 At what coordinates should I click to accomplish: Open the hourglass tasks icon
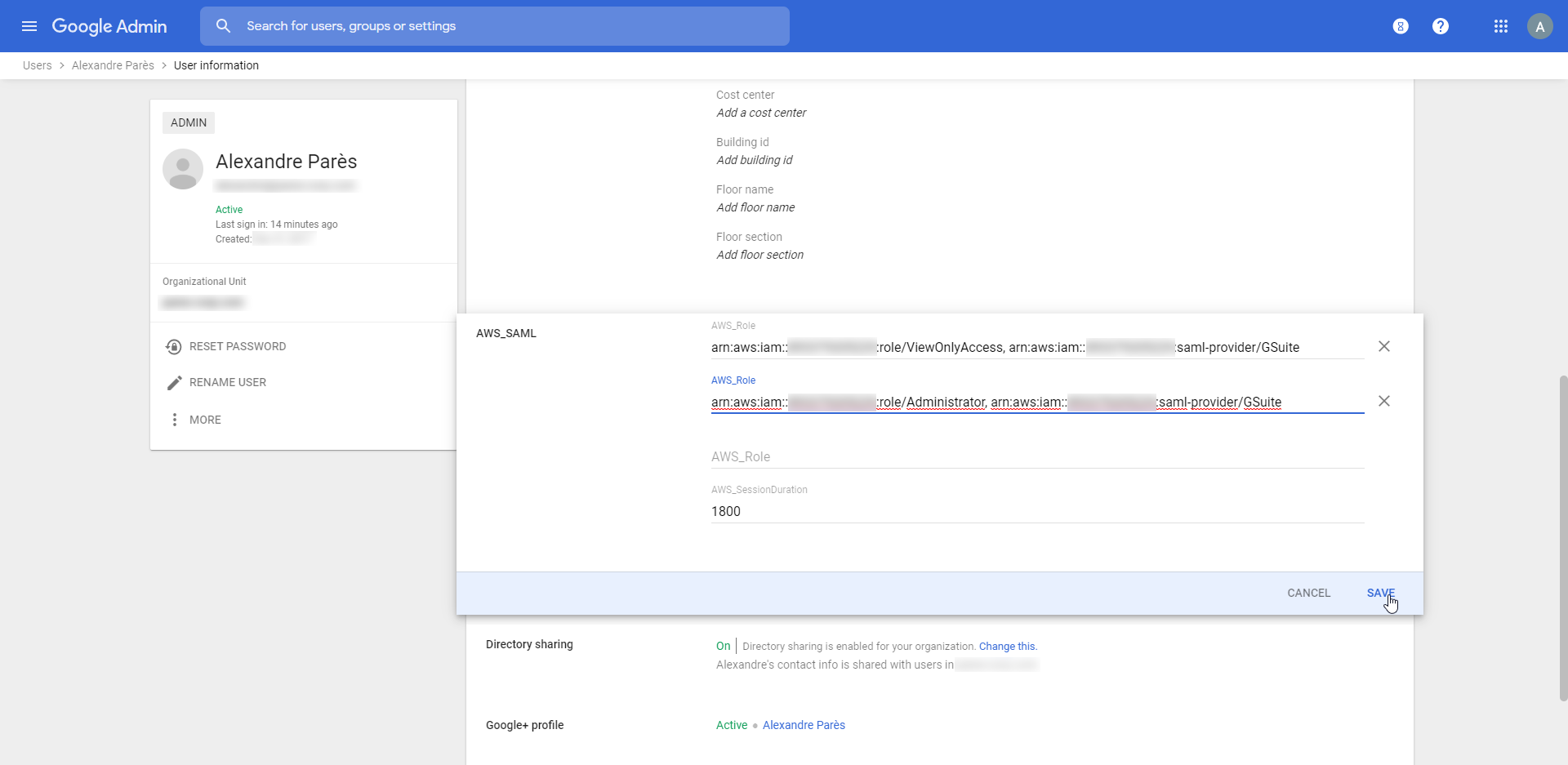[x=1401, y=26]
